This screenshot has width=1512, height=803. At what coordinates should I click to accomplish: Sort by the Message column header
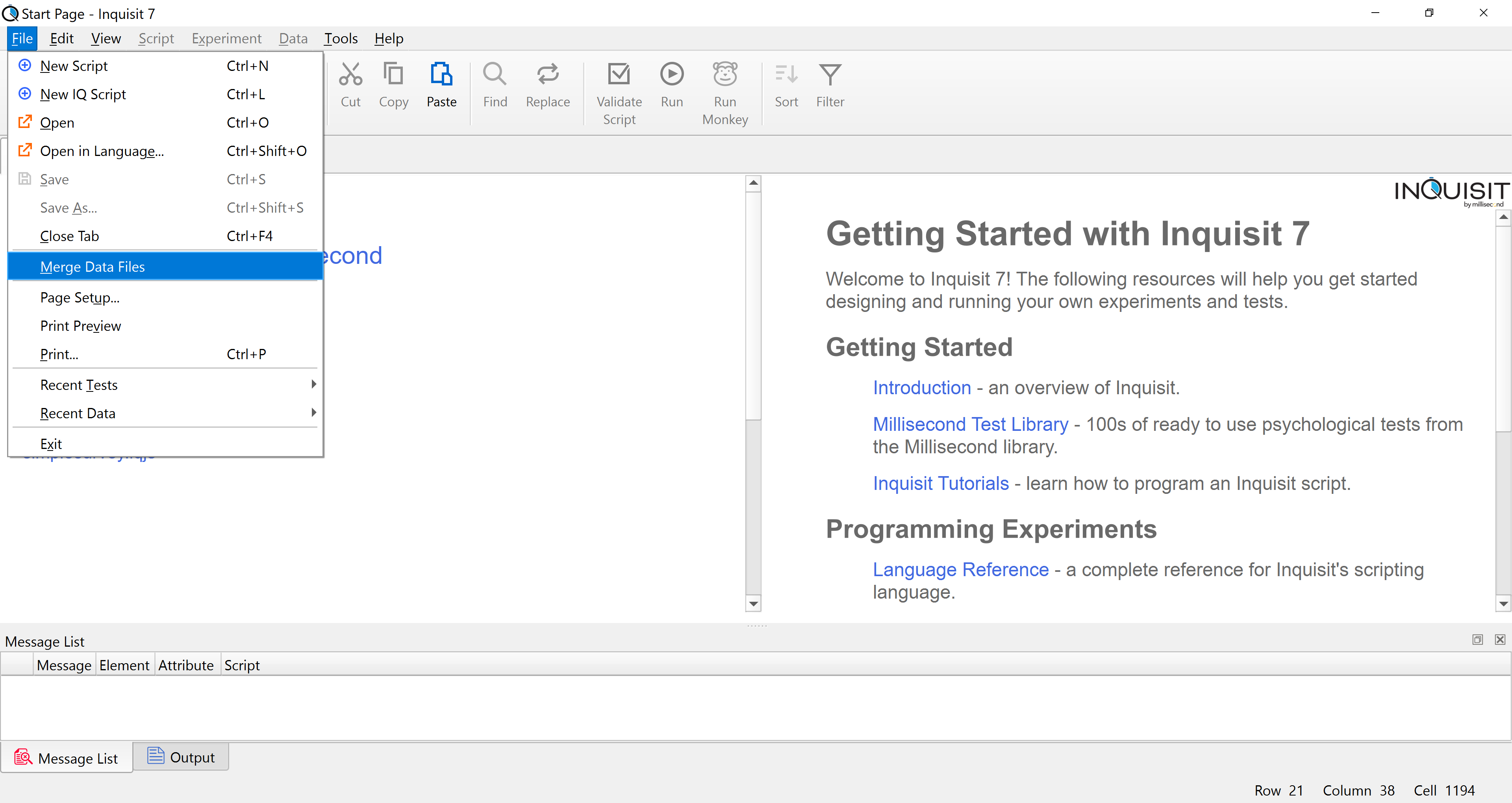point(64,664)
